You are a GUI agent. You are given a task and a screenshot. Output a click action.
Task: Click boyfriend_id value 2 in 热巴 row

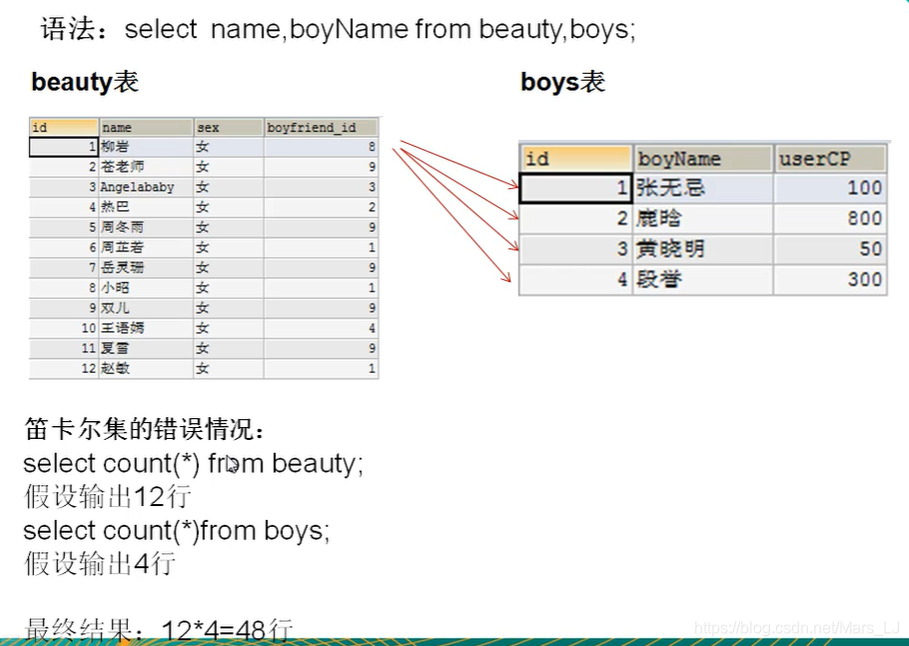(x=321, y=207)
